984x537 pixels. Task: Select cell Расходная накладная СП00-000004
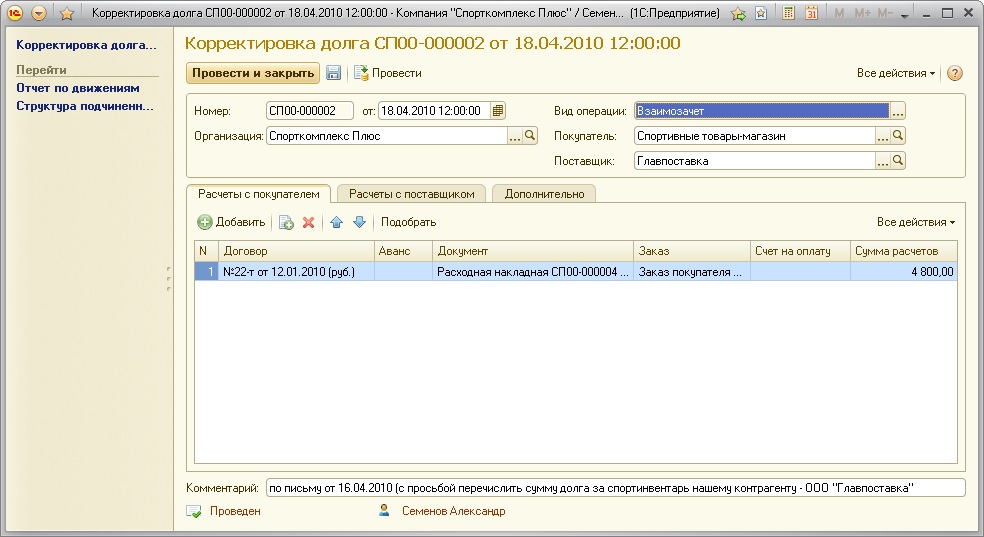coord(533,272)
